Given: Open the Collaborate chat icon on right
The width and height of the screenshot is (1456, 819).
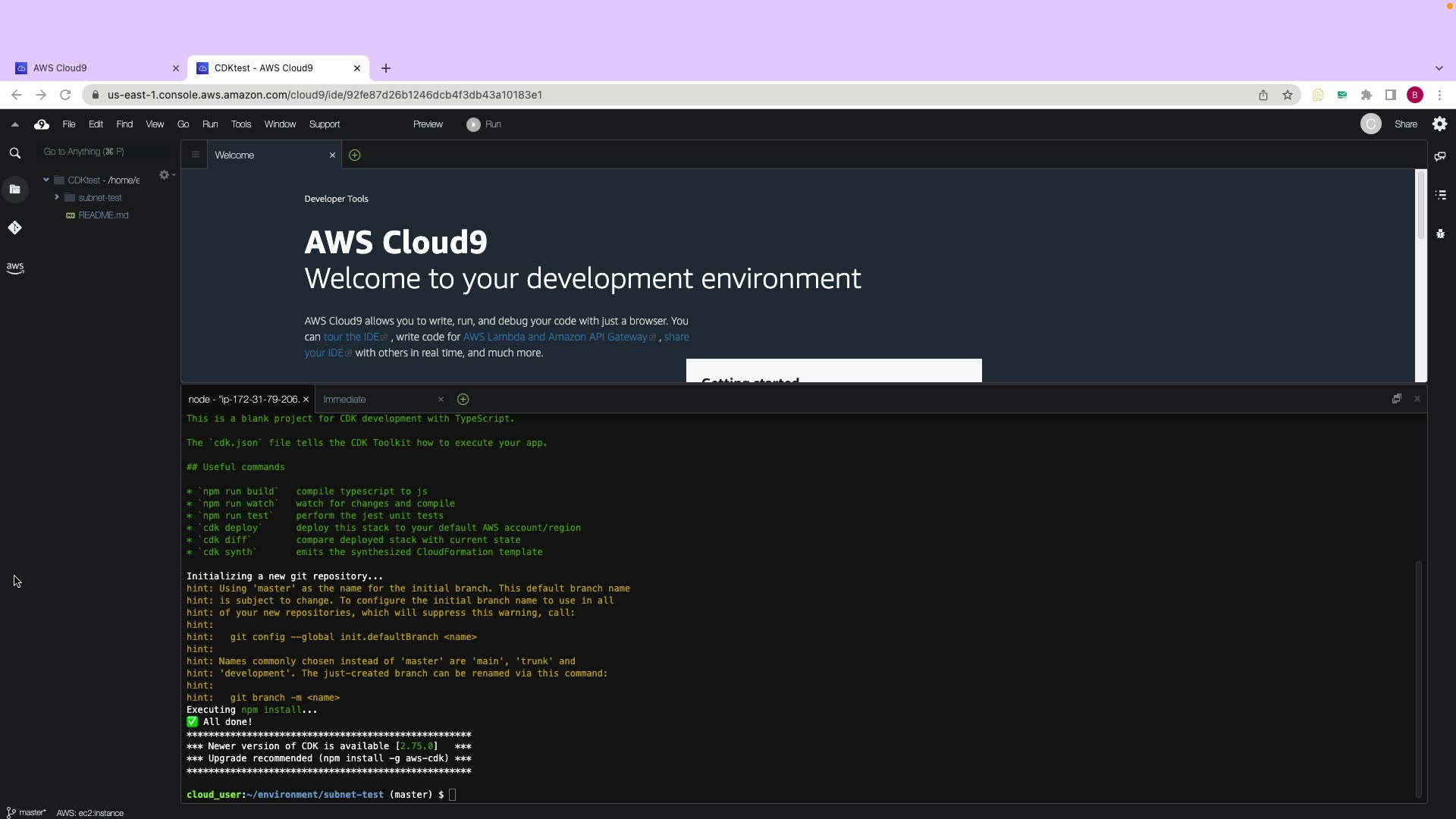Looking at the screenshot, I should [x=1440, y=156].
